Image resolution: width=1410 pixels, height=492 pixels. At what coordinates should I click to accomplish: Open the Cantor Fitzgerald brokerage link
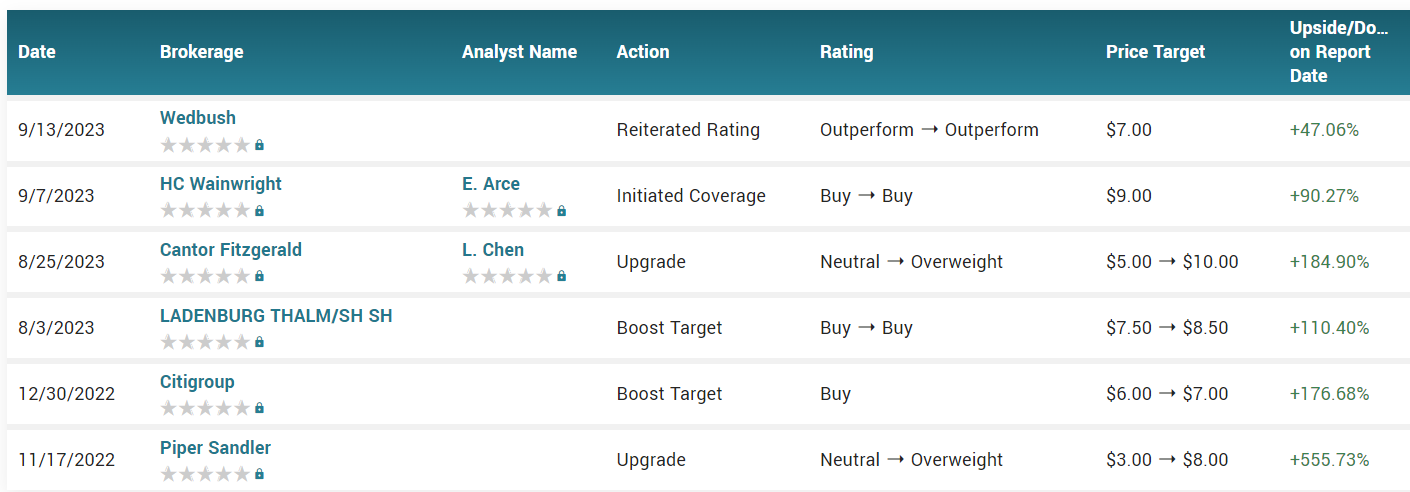coord(231,250)
